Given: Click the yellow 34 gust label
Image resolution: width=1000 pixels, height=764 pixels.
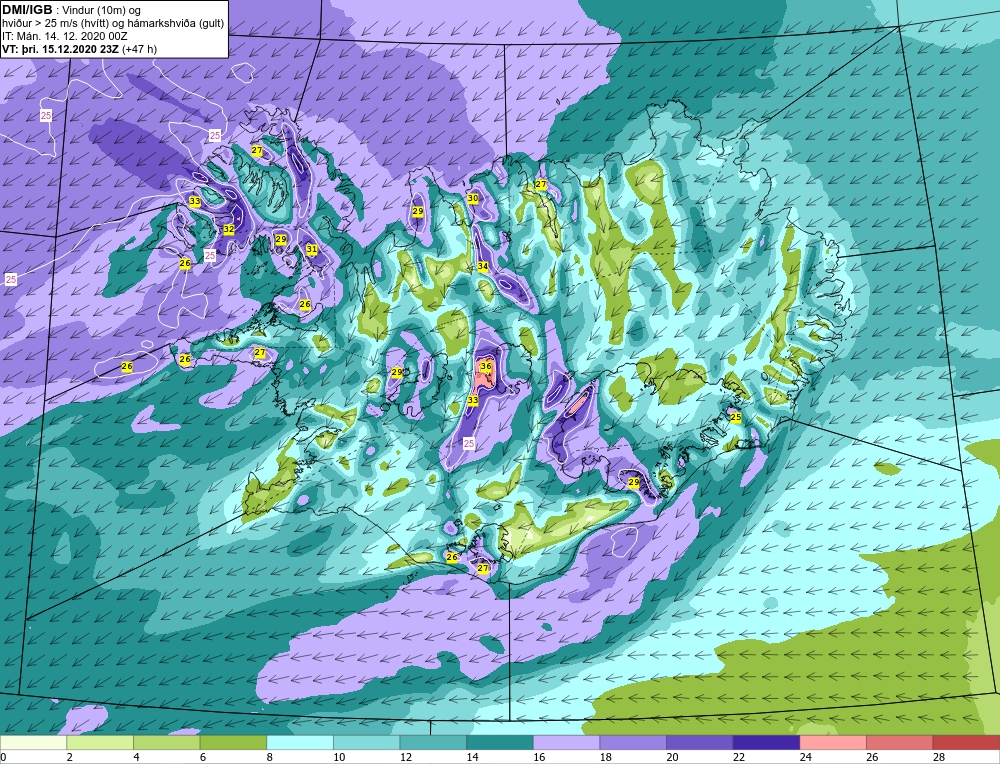Looking at the screenshot, I should click(483, 266).
